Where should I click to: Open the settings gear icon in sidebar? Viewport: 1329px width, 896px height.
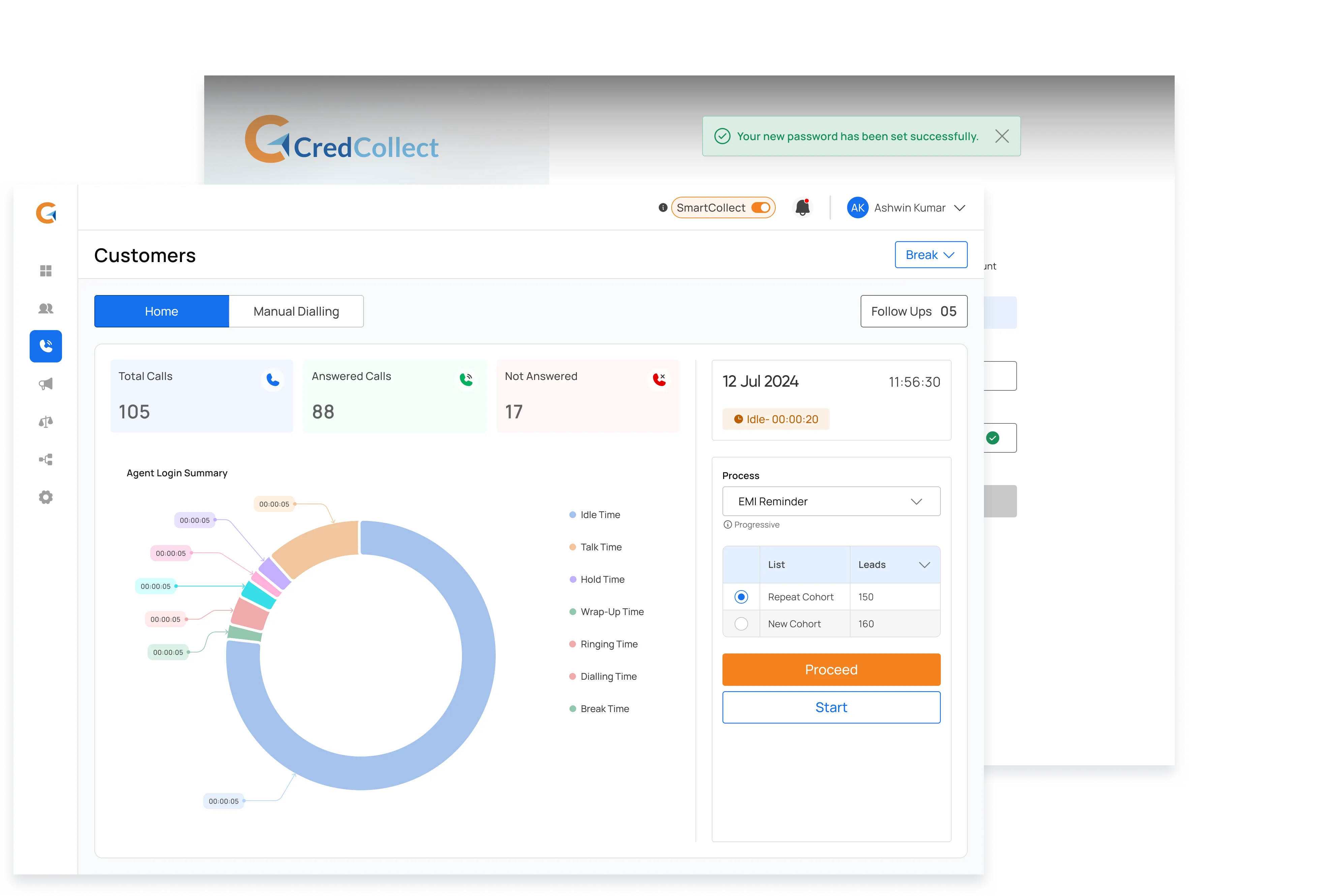pyautogui.click(x=46, y=497)
